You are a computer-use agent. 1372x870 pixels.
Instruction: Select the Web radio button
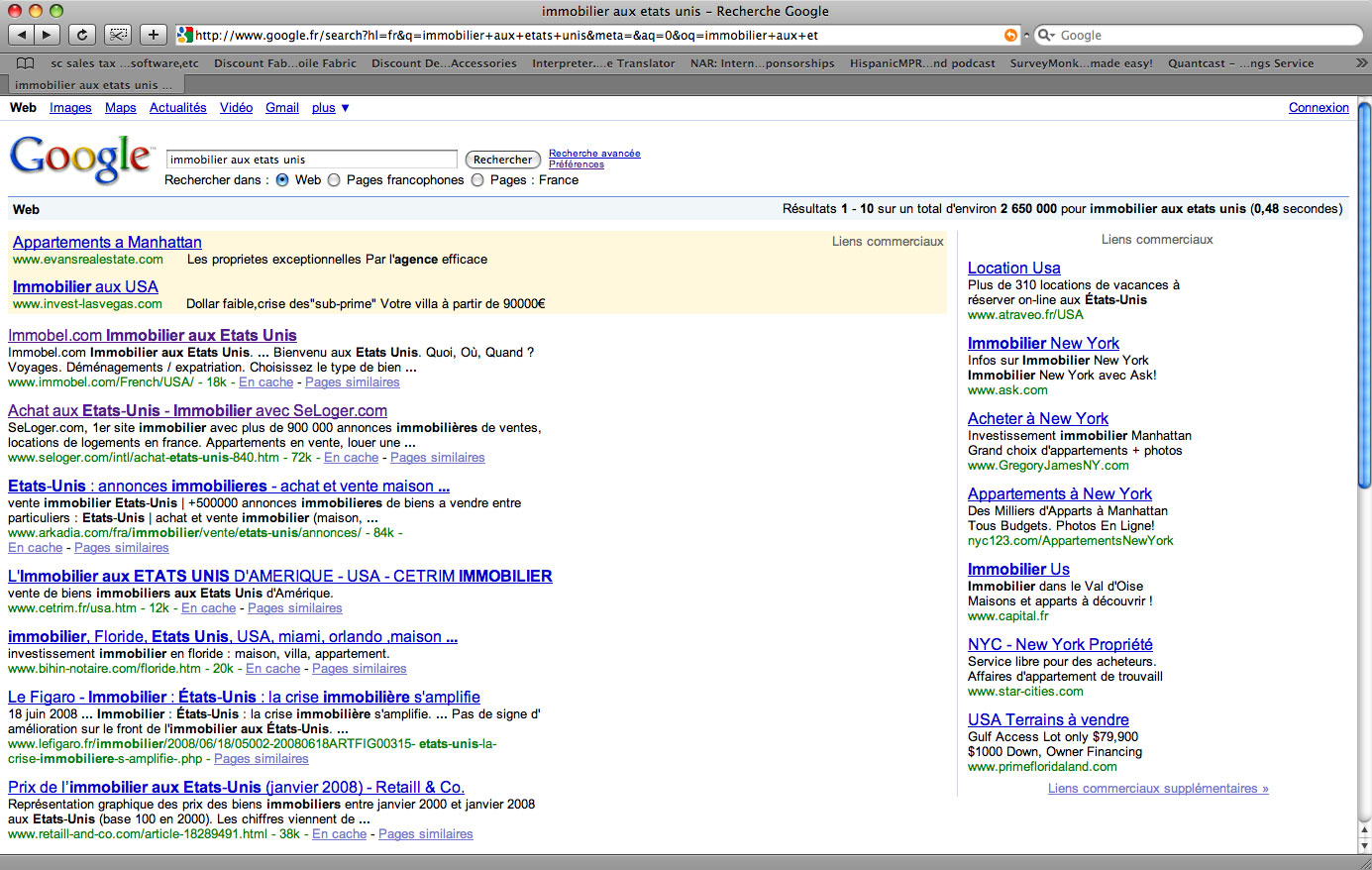click(x=282, y=180)
